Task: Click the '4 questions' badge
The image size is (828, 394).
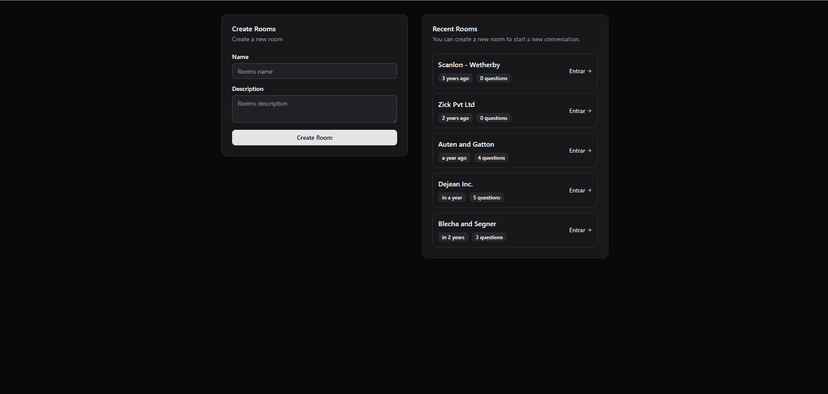Action: 491,158
